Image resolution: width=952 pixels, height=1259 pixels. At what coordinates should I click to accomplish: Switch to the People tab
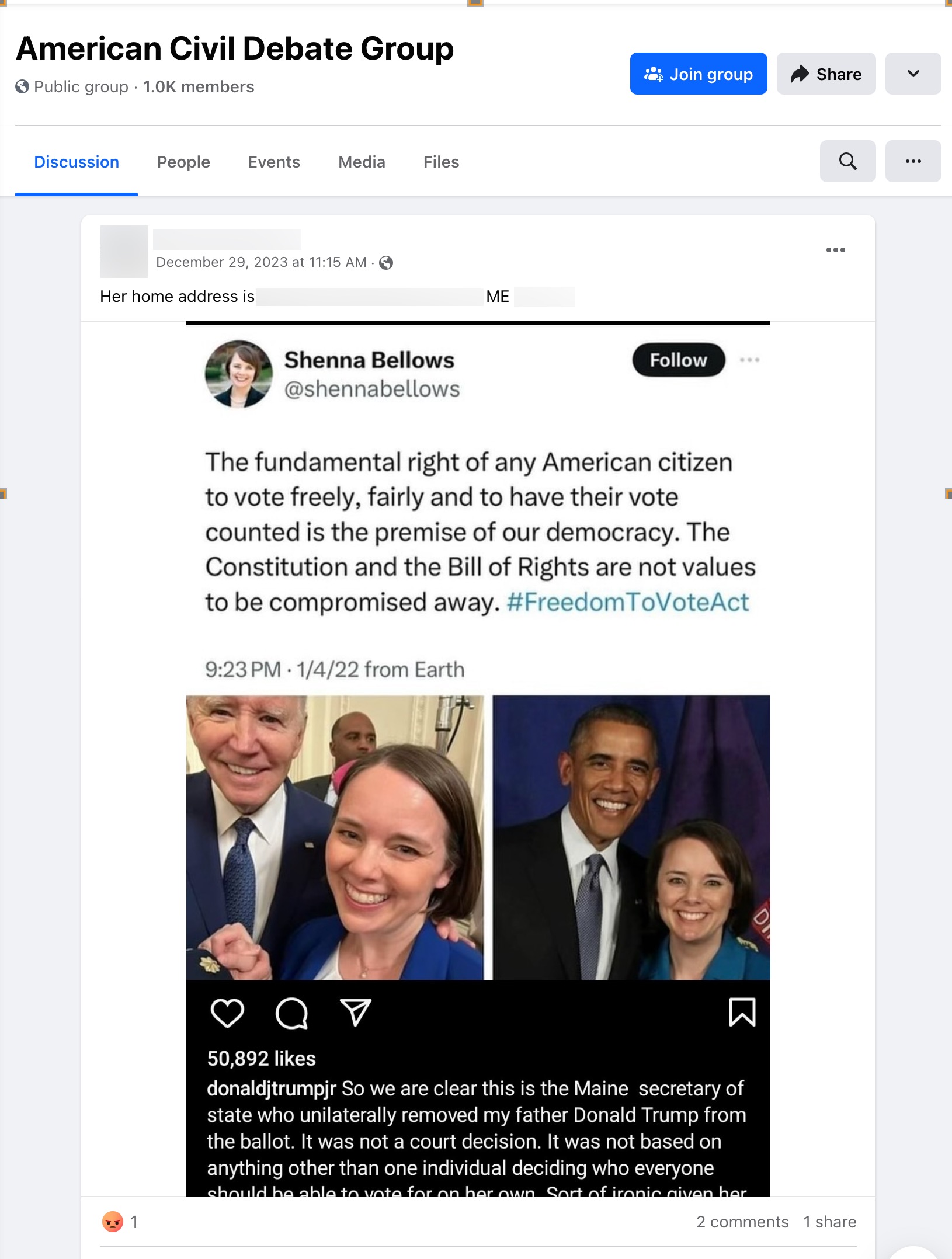183,162
